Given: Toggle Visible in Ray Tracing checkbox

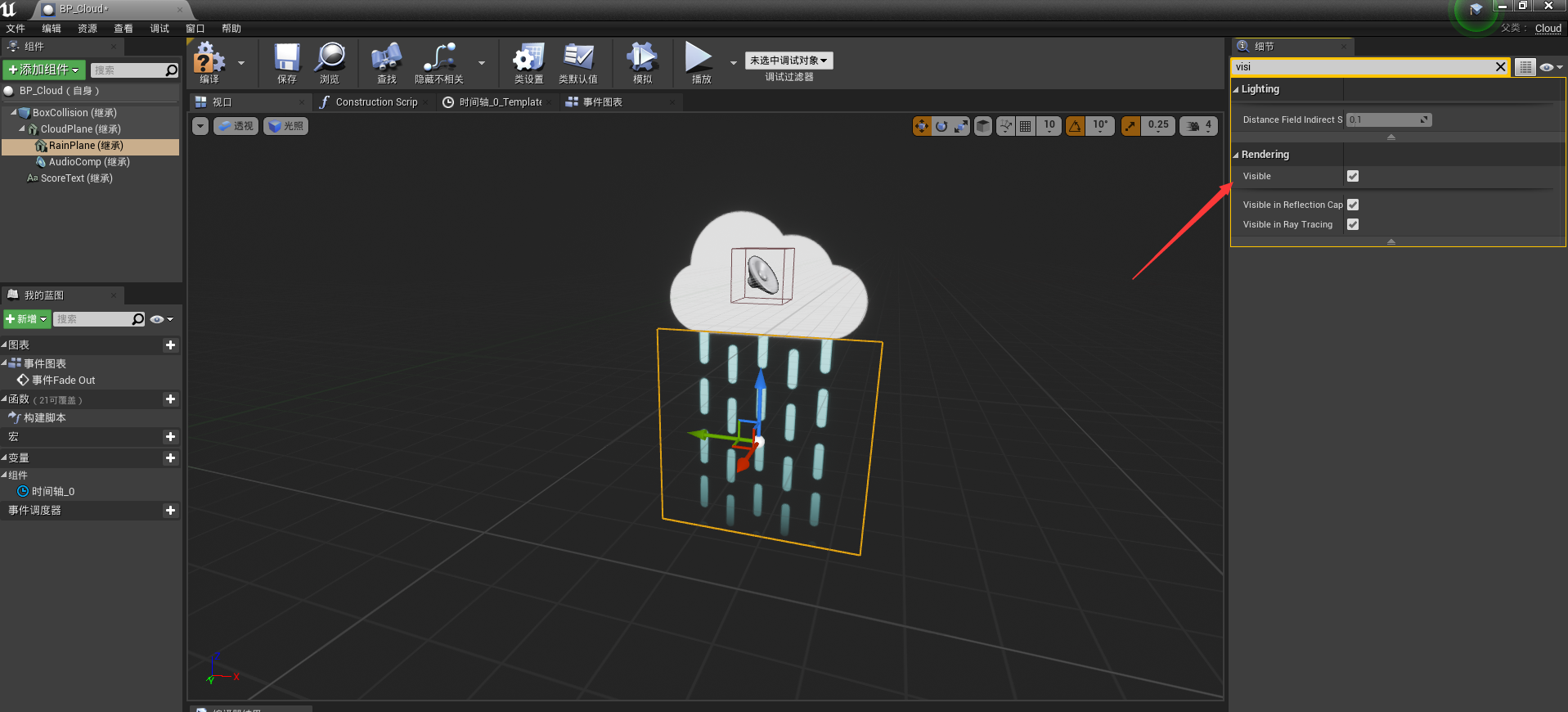Looking at the screenshot, I should [1353, 224].
